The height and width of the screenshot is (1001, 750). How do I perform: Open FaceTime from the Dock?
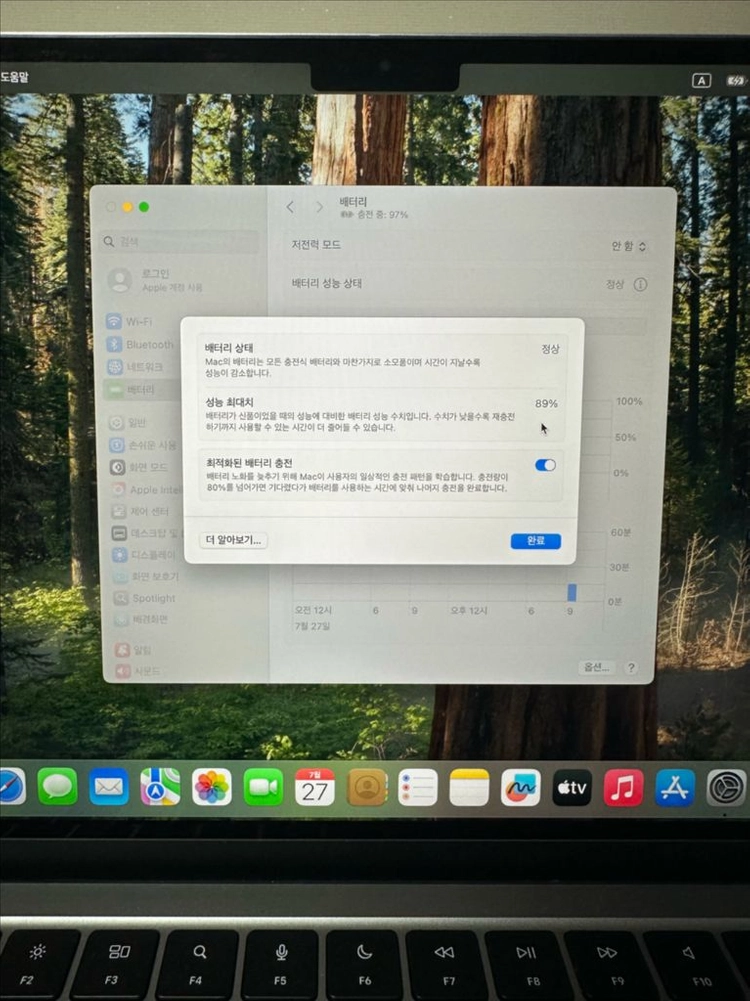pyautogui.click(x=263, y=787)
